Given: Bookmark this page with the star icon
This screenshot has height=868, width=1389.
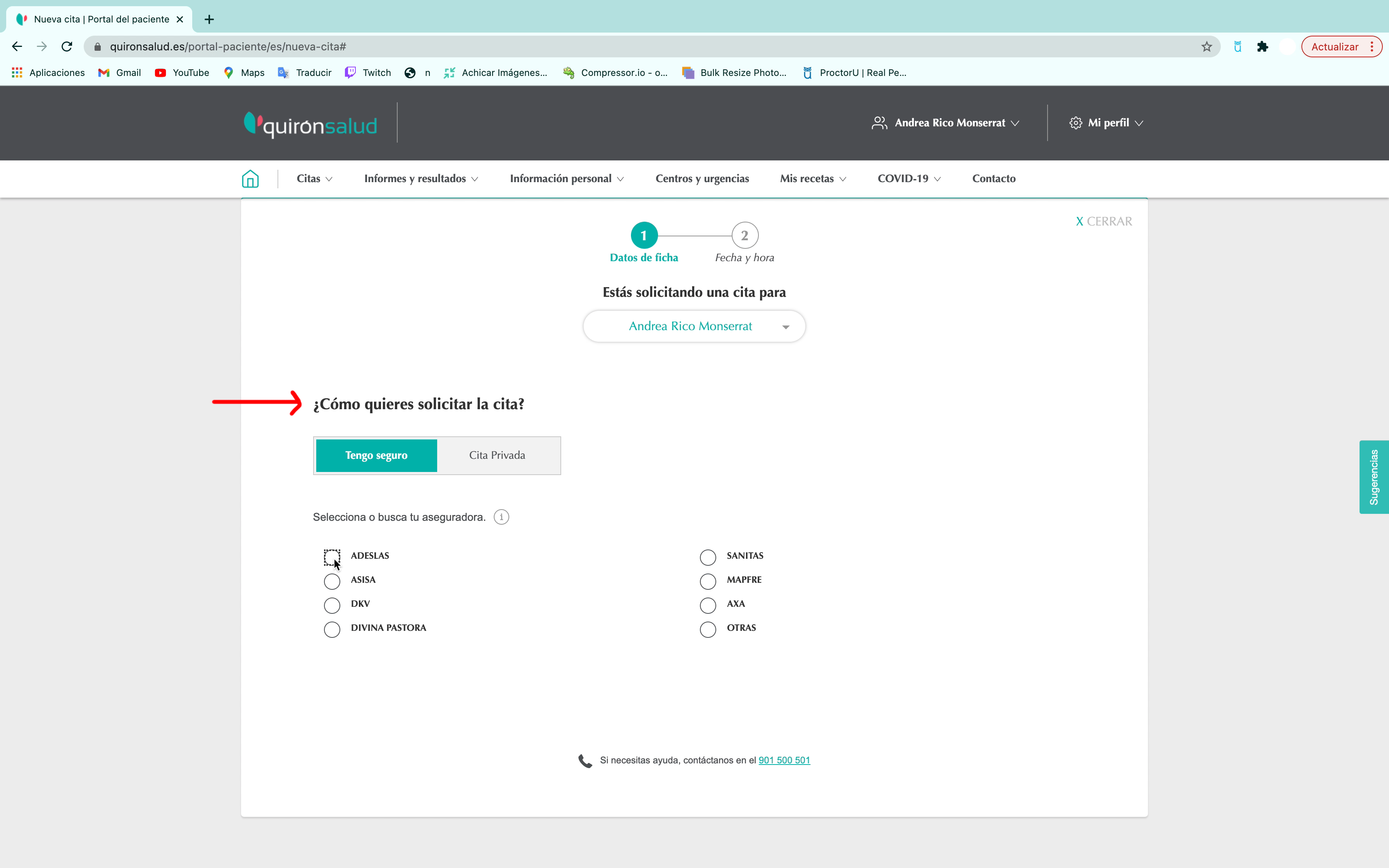Looking at the screenshot, I should [1206, 46].
